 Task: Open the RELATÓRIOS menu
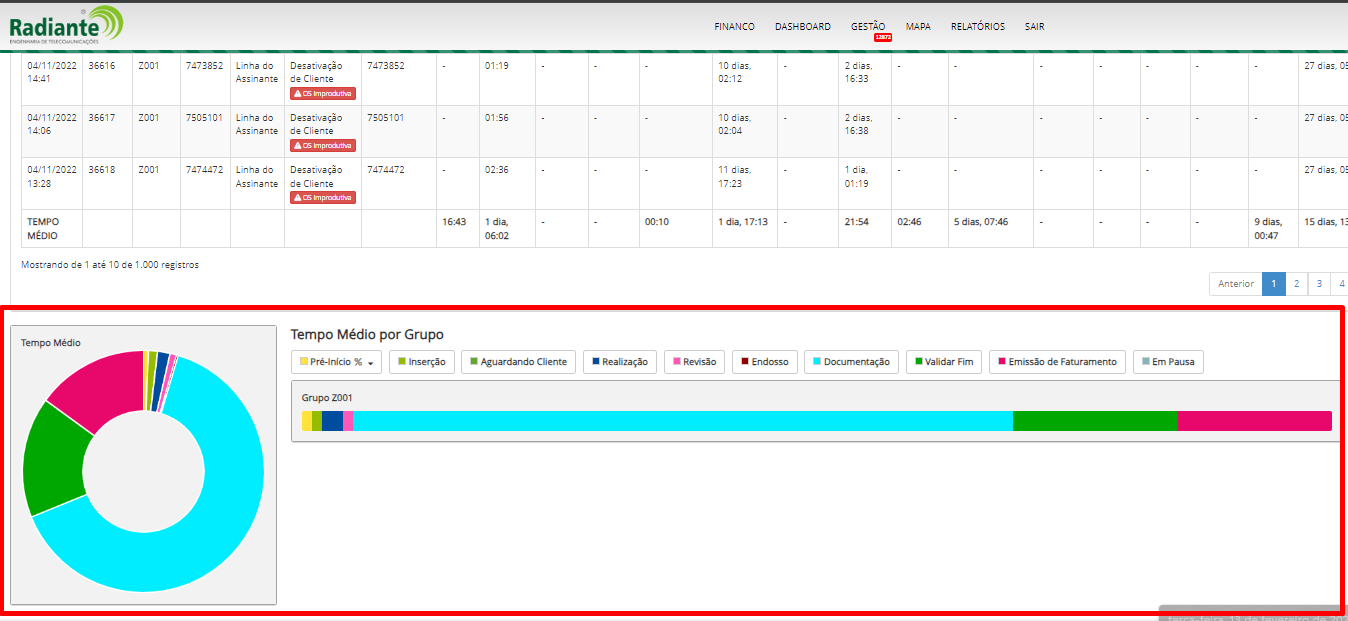[x=977, y=27]
